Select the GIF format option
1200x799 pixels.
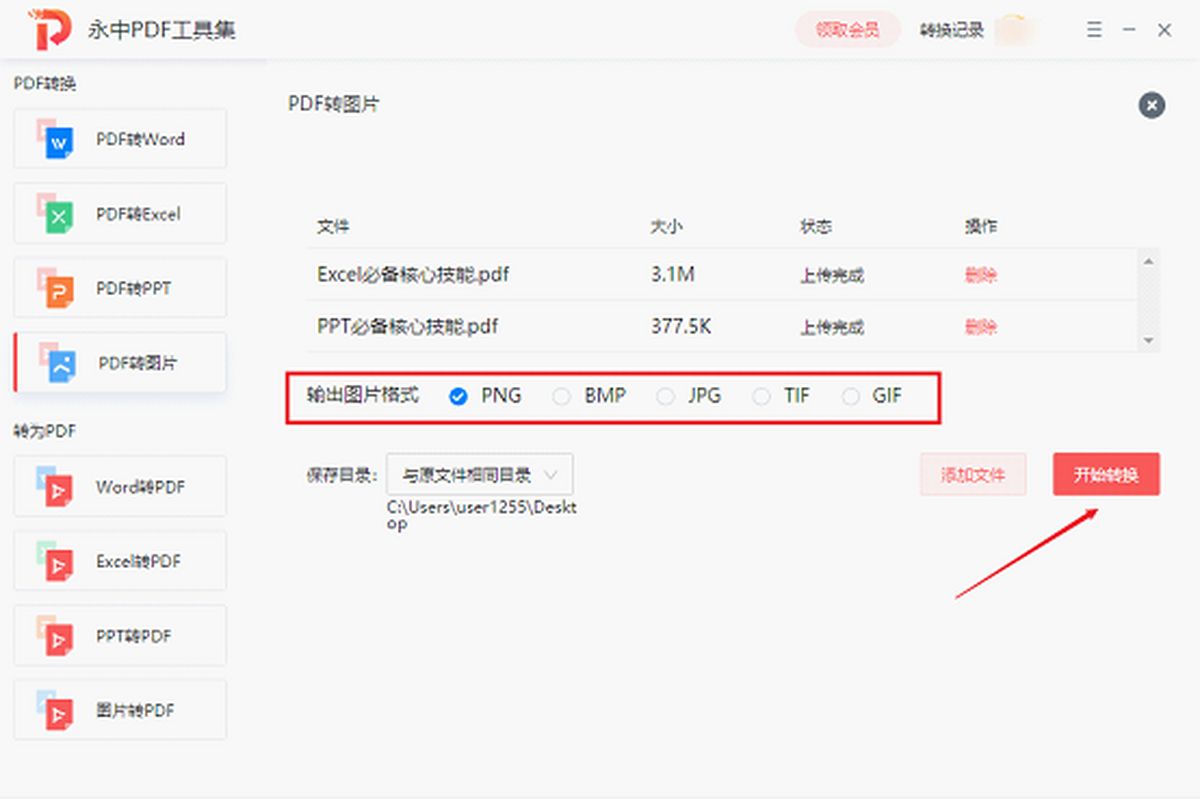851,396
